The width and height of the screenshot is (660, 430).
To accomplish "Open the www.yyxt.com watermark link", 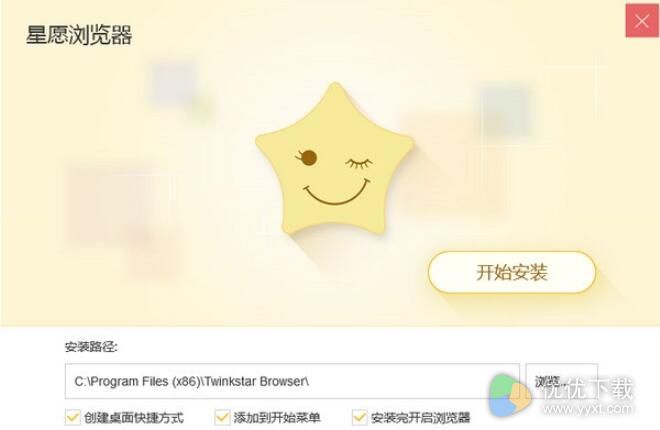I will point(588,408).
